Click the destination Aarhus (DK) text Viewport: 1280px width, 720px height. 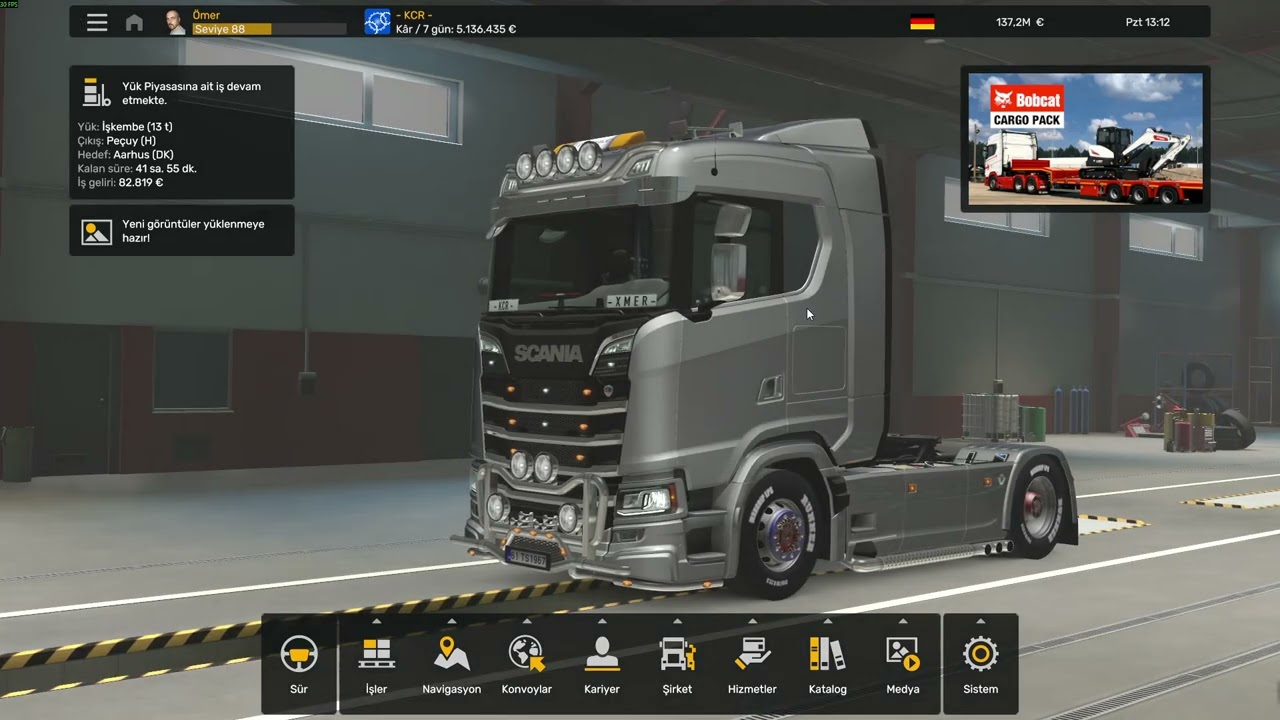pyautogui.click(x=125, y=155)
